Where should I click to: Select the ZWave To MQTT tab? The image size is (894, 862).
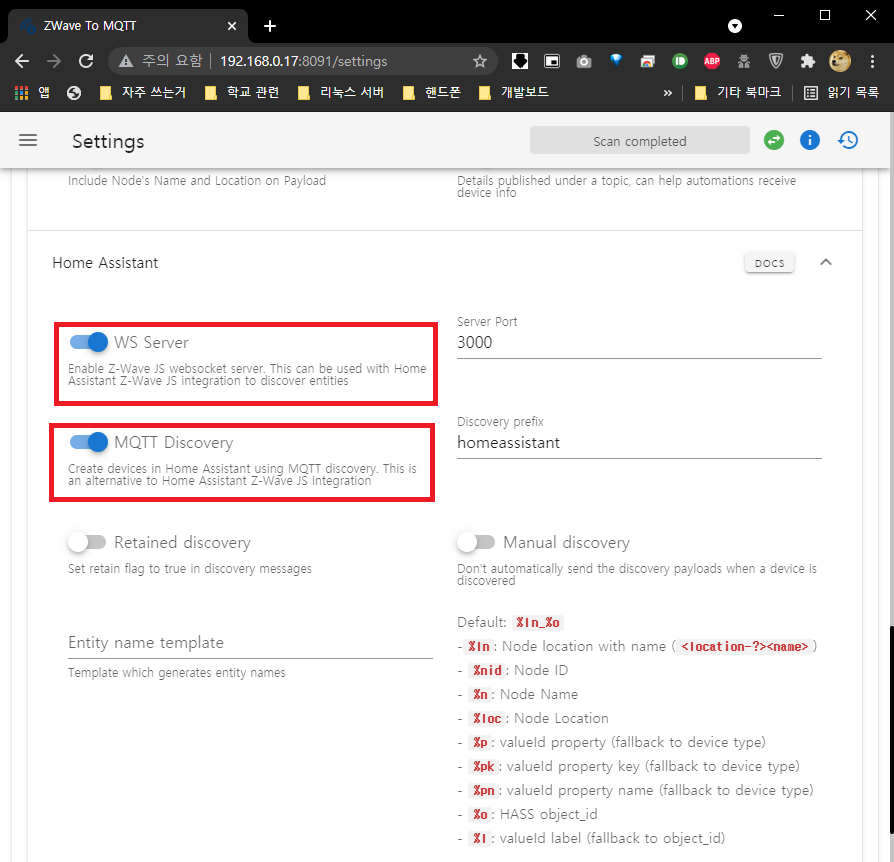[x=128, y=26]
